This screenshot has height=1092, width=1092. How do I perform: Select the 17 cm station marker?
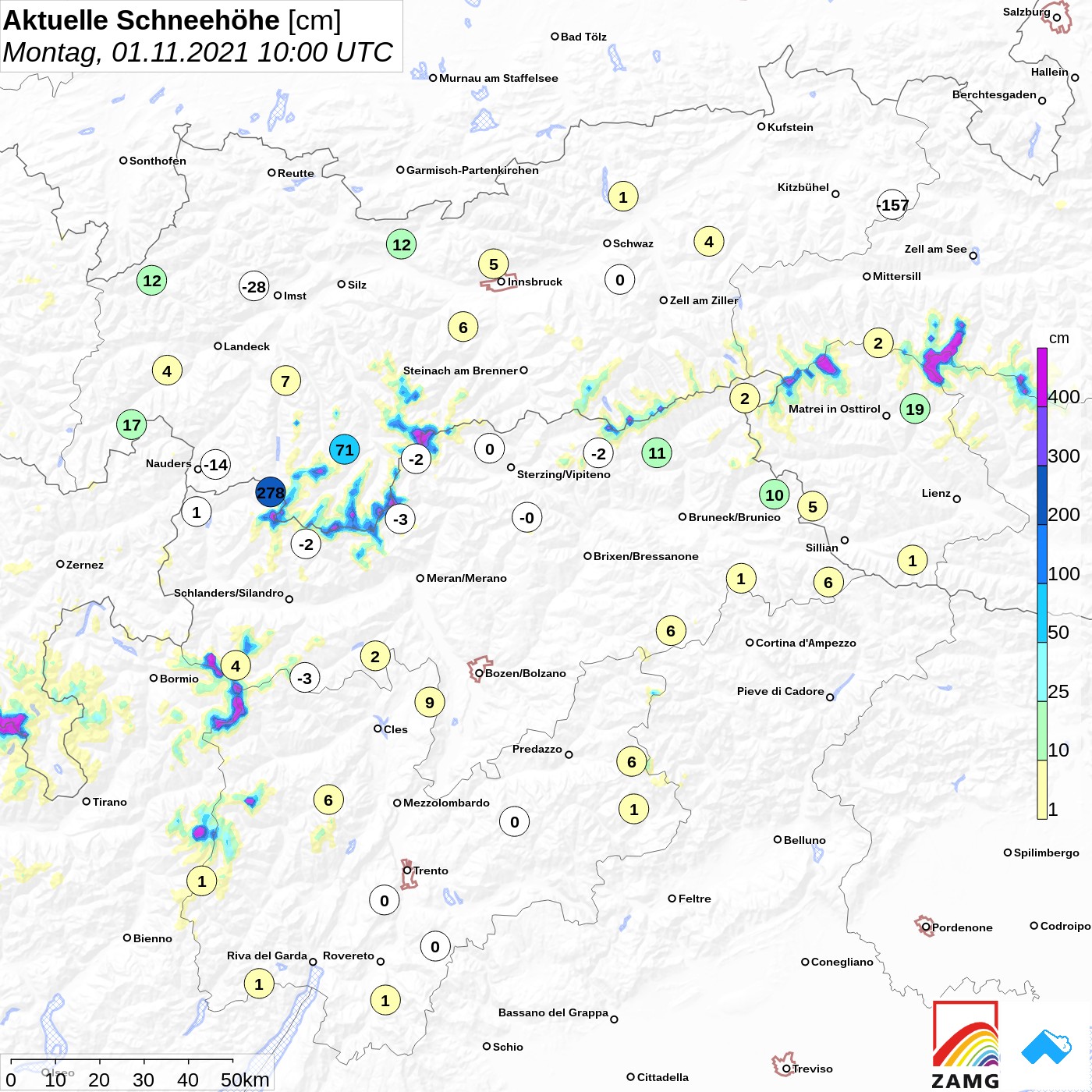tap(132, 425)
